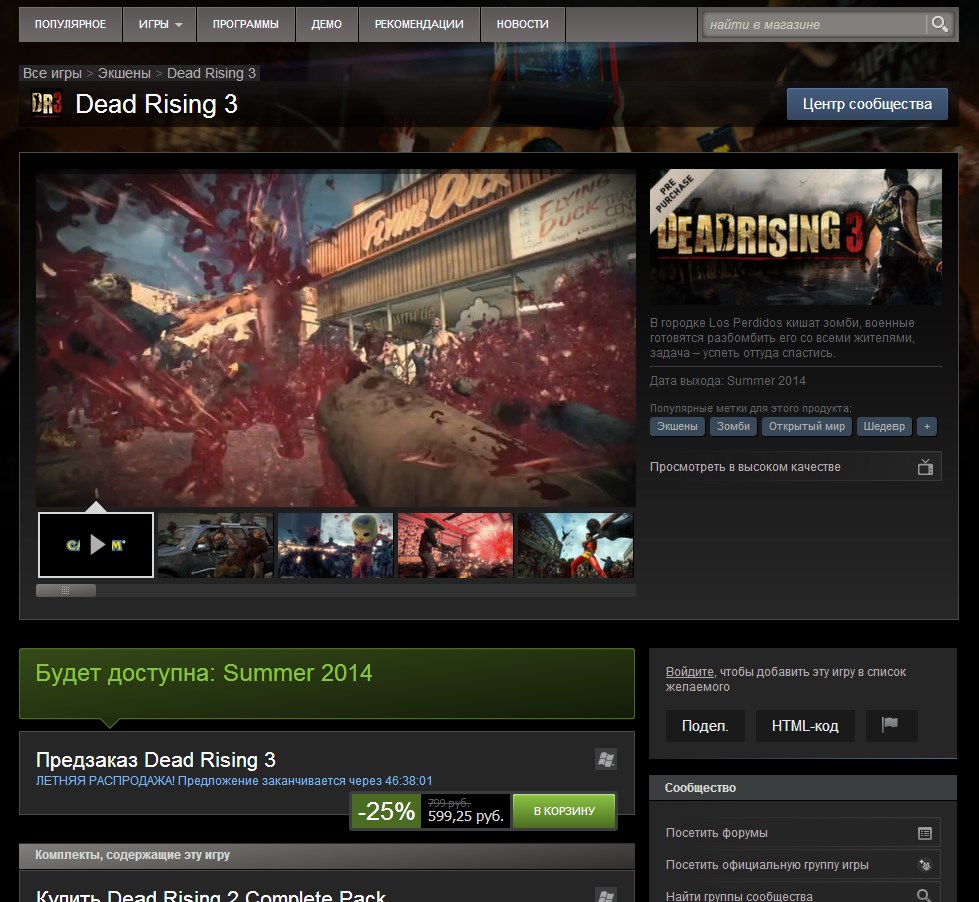This screenshot has width=979, height=902.
Task: Open the Центр сообщества page
Action: (x=866, y=103)
